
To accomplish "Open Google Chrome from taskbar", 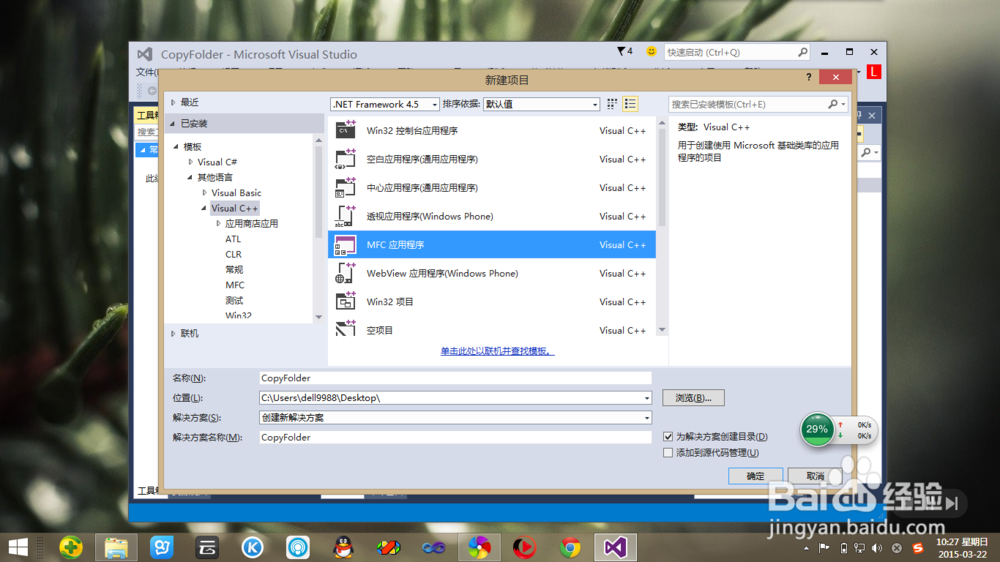I will 570,547.
